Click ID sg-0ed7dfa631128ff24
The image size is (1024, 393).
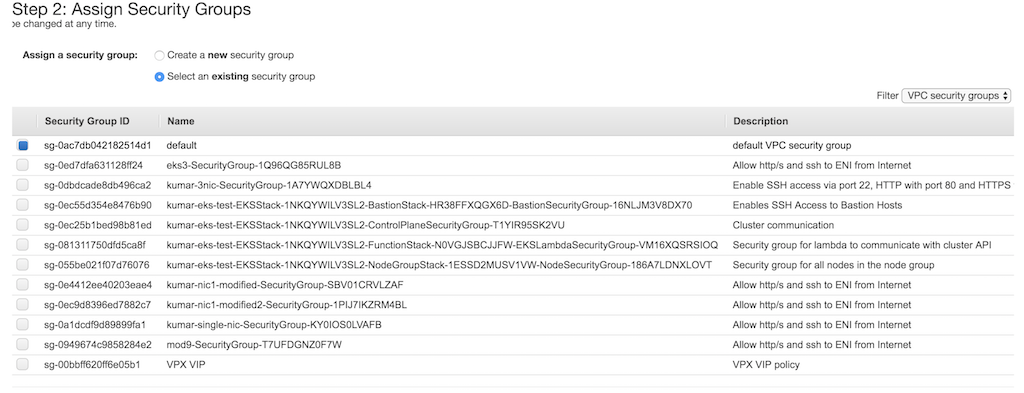tap(93, 165)
